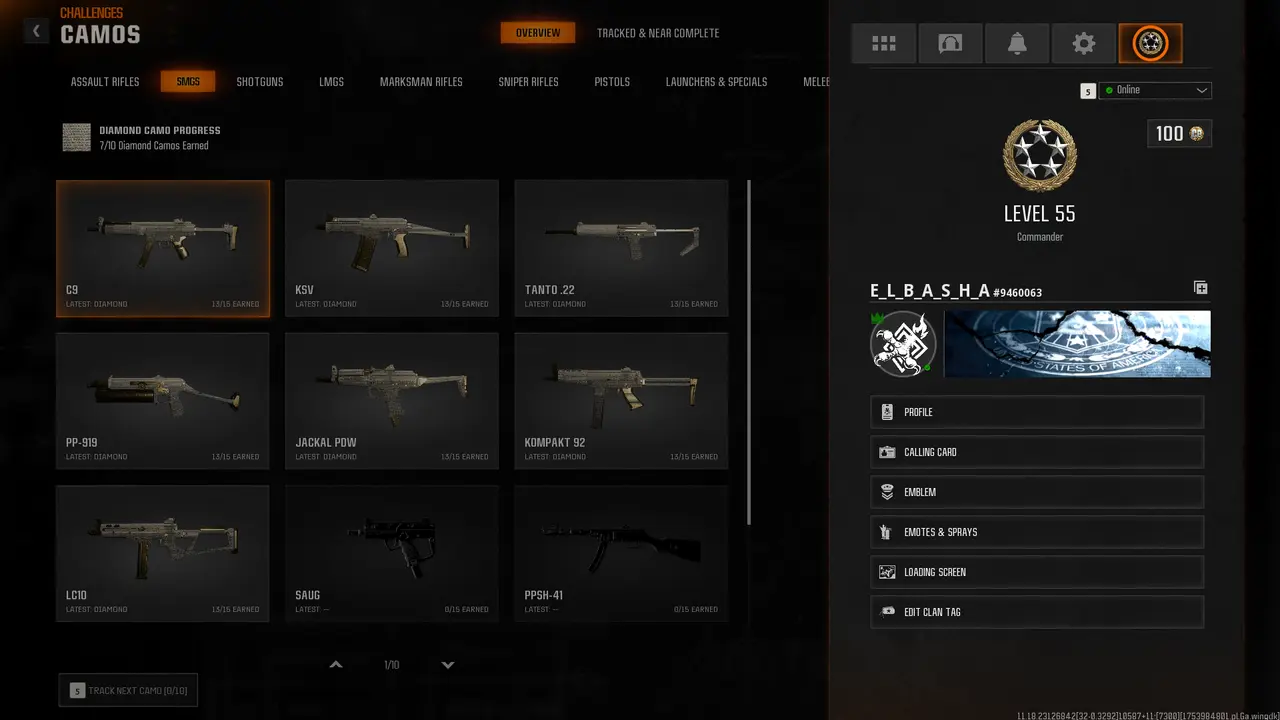The width and height of the screenshot is (1280, 720).
Task: Click the back arrow beside Camos
Action: (36, 31)
